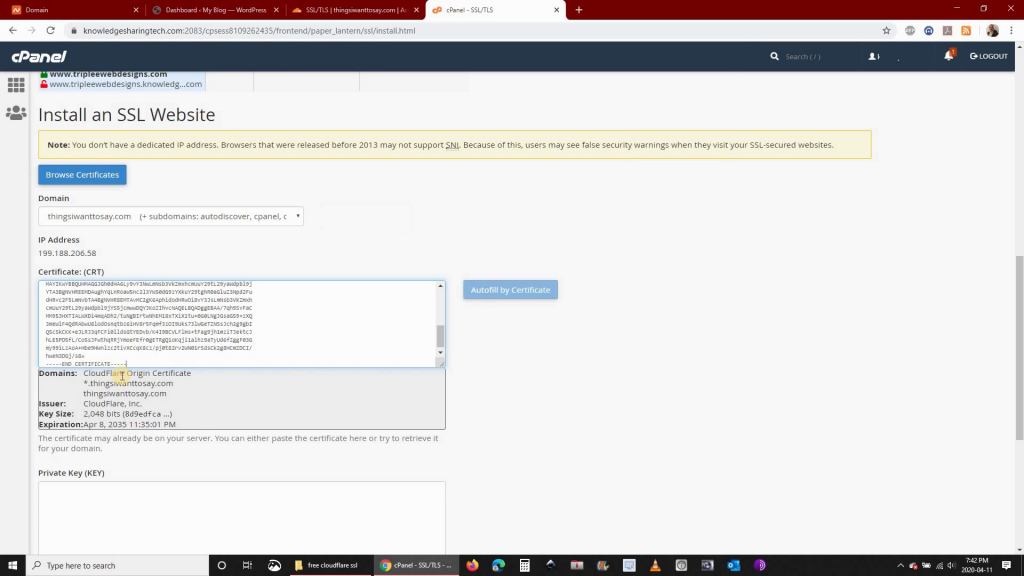Open Firefox from taskbar
This screenshot has height=576, width=1024.
coord(472,566)
